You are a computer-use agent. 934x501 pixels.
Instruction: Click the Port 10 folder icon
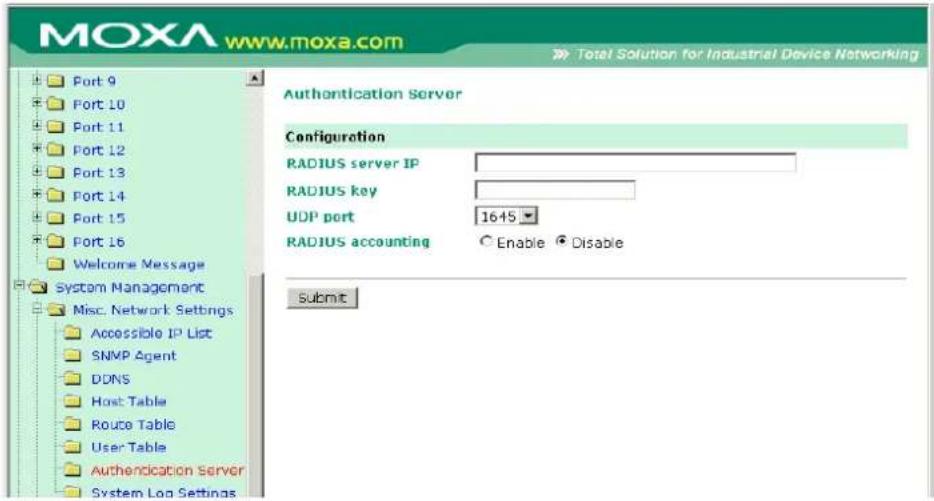pyautogui.click(x=55, y=104)
